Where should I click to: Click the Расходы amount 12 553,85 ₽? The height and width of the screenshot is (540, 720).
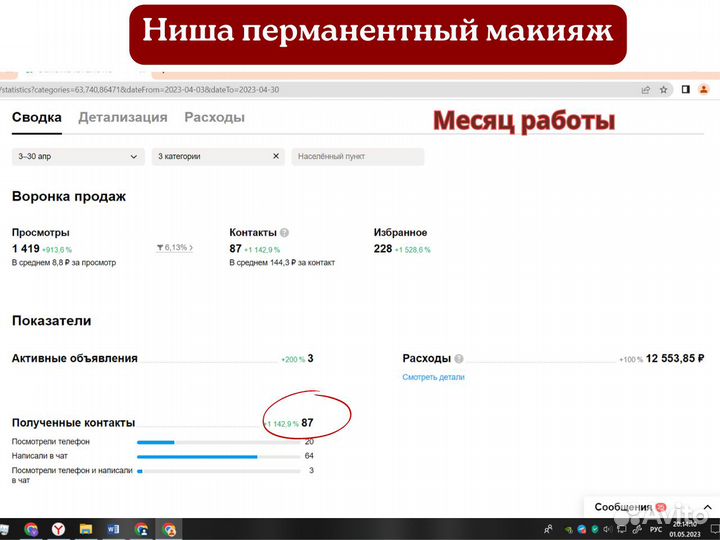click(675, 359)
